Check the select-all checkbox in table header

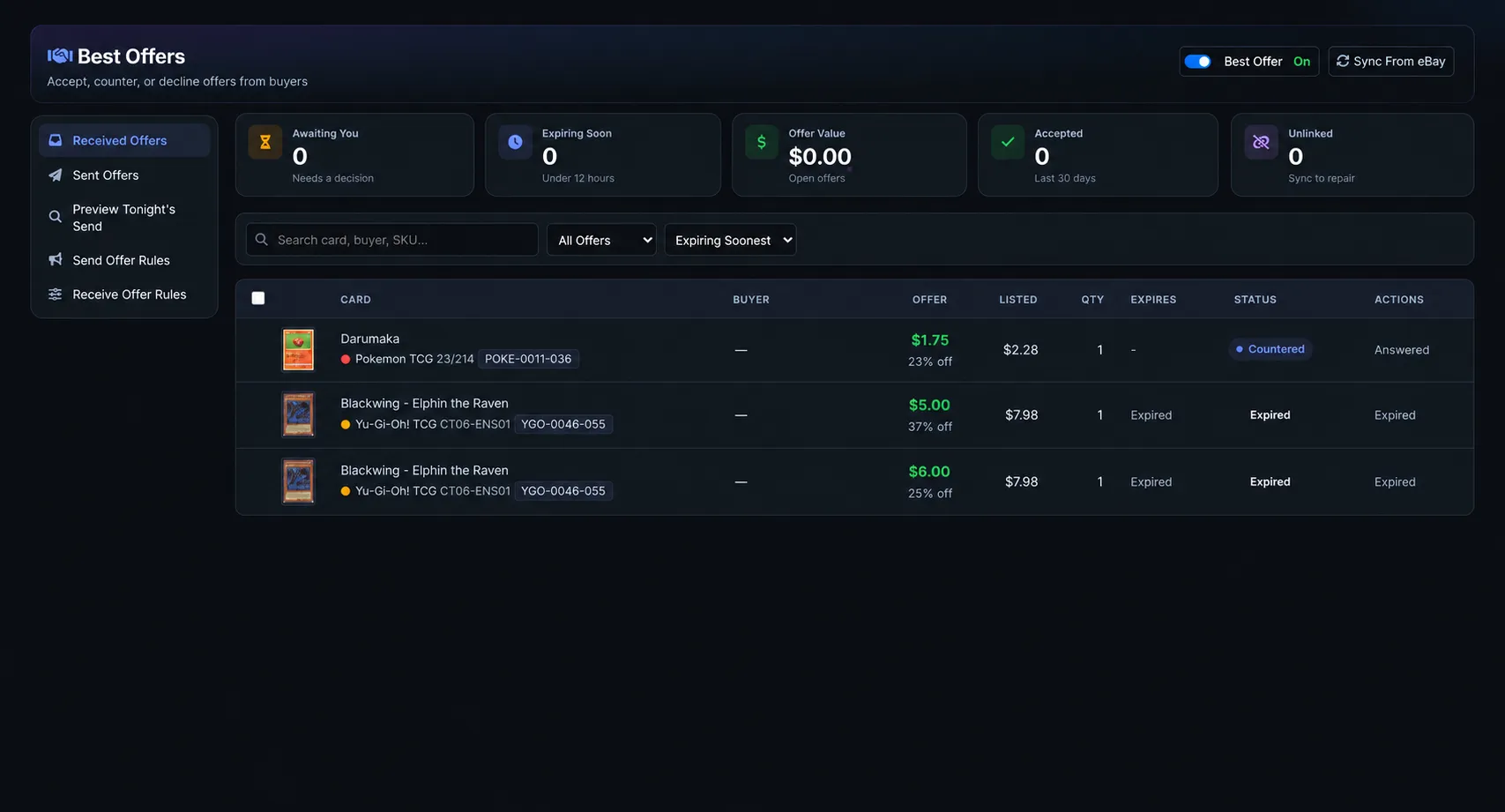pos(258,298)
